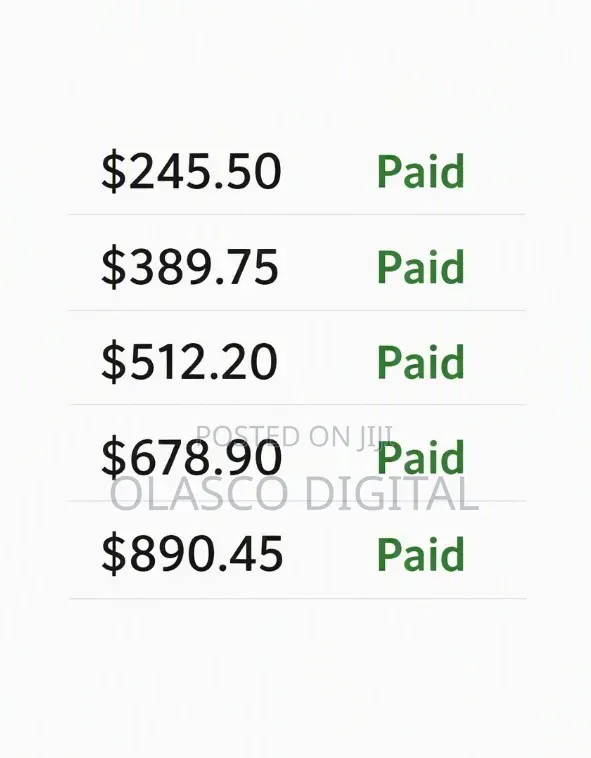591x758 pixels.
Task: Click the POSTED ON JIJI watermark
Action: [295, 437]
